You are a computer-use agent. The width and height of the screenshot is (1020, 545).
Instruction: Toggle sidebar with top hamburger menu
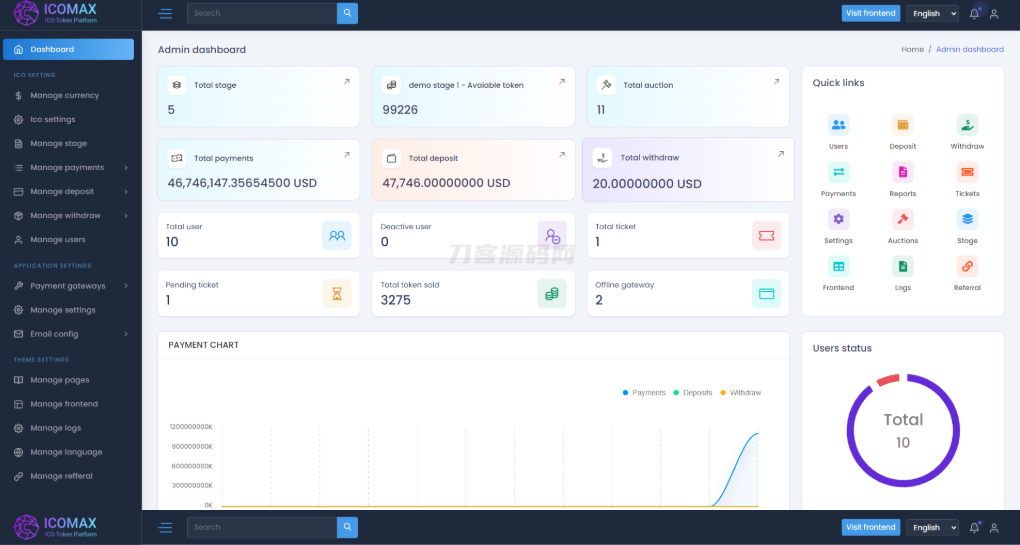(165, 13)
